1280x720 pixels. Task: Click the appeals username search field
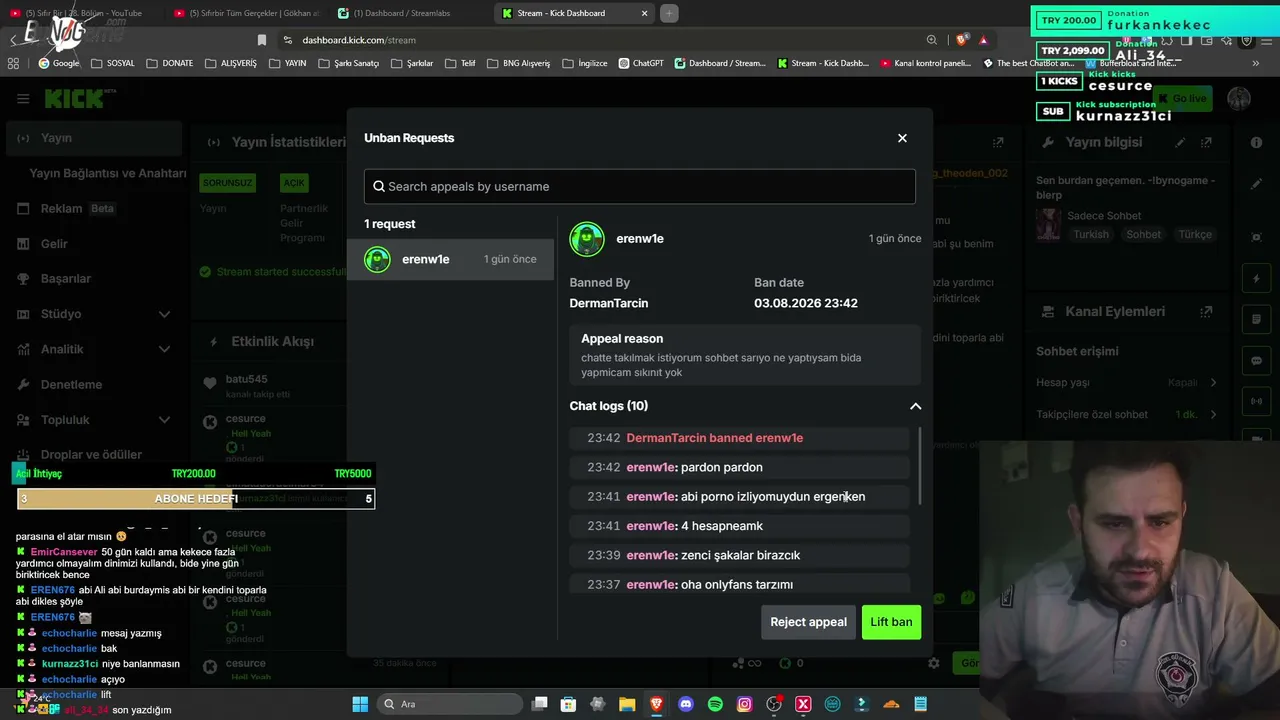[640, 186]
